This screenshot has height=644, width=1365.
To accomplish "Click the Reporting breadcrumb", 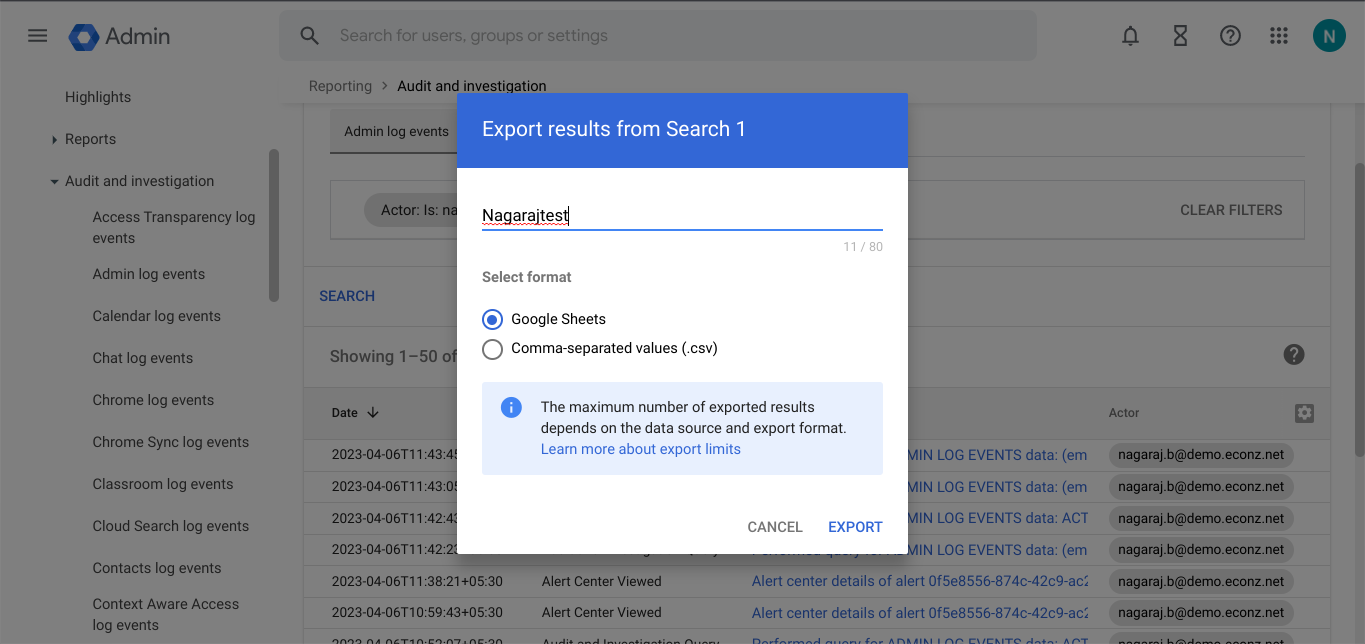I will pyautogui.click(x=340, y=86).
